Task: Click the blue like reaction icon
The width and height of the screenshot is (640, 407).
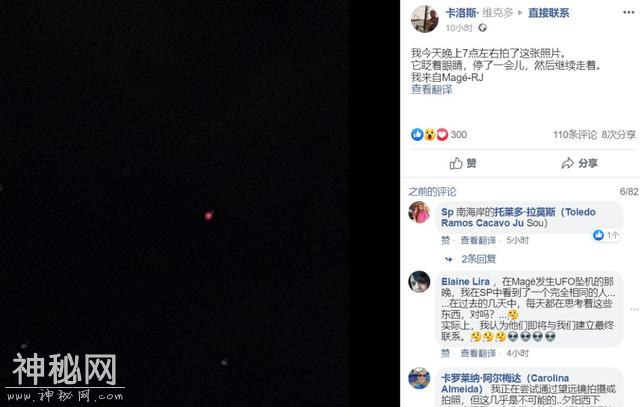Action: point(417,134)
